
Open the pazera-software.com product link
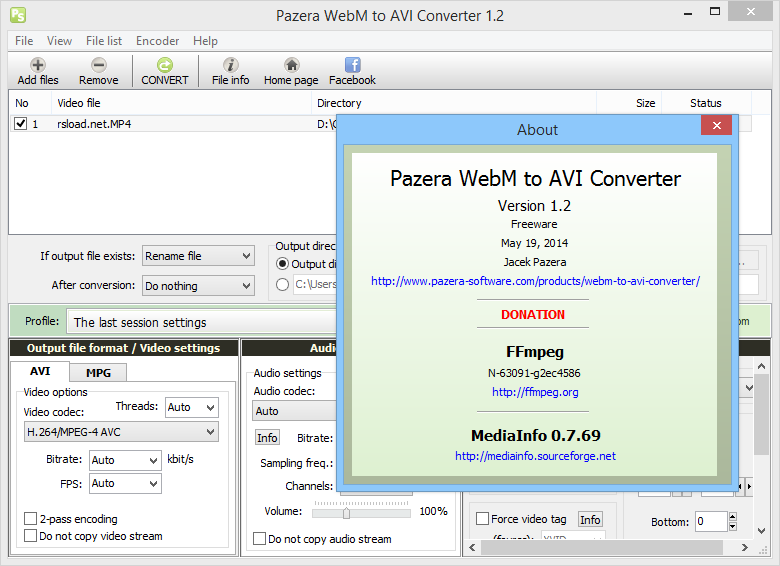[x=535, y=281]
